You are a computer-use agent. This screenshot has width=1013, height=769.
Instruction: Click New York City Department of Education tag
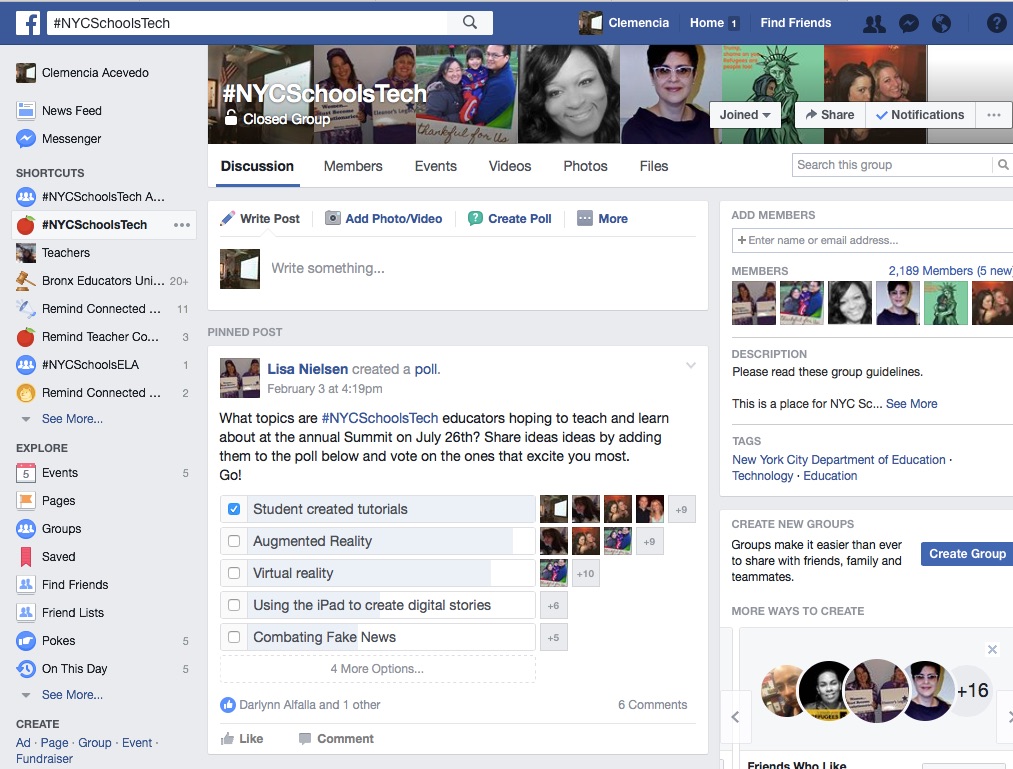839,459
